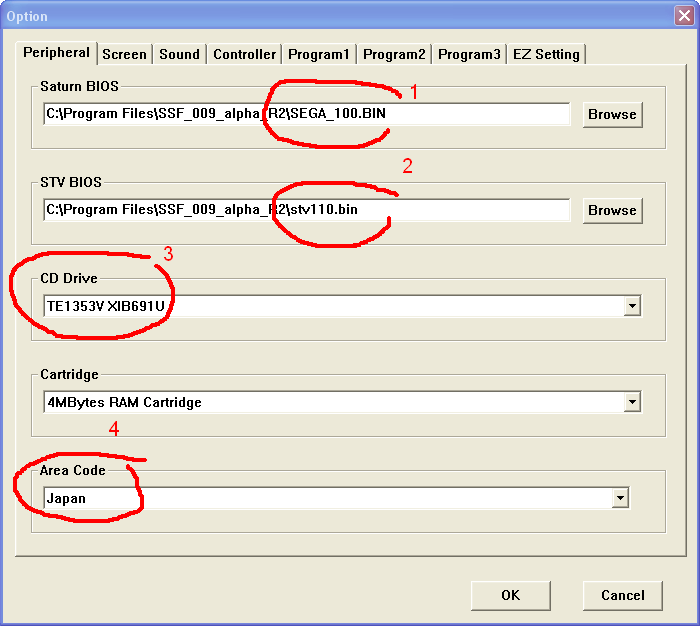Expand the CD Drive dropdown arrow
The height and width of the screenshot is (626, 700).
(x=631, y=306)
